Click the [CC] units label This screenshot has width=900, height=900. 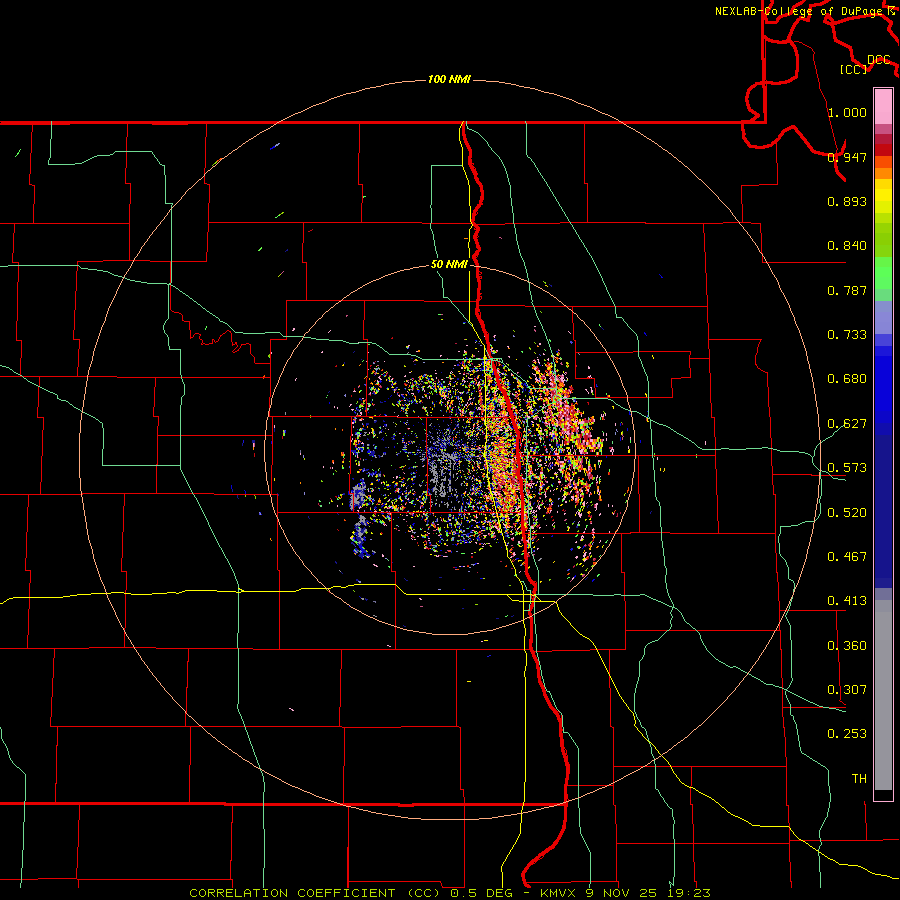(x=853, y=69)
